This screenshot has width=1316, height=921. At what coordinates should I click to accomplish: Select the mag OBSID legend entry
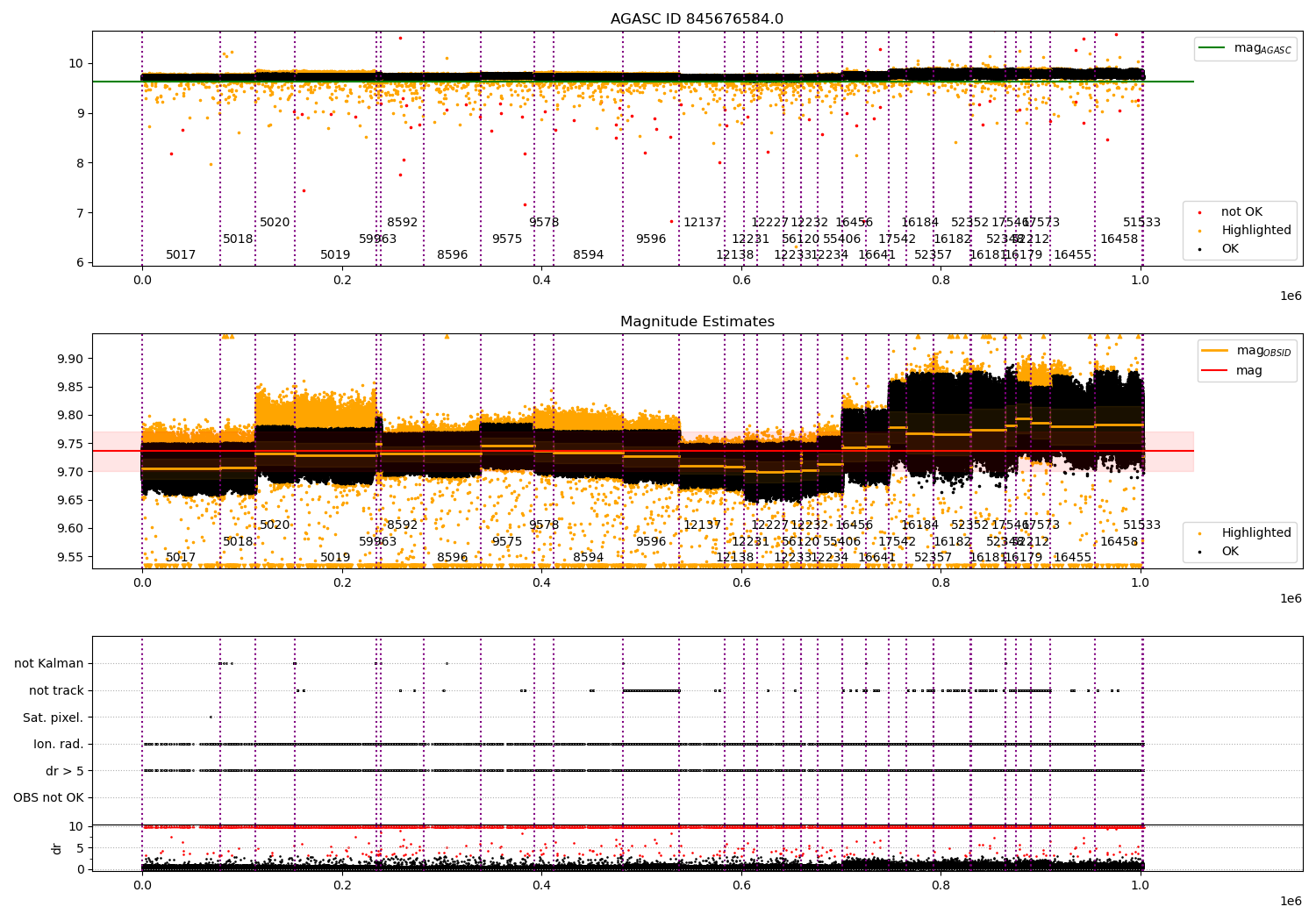pyautogui.click(x=1247, y=351)
